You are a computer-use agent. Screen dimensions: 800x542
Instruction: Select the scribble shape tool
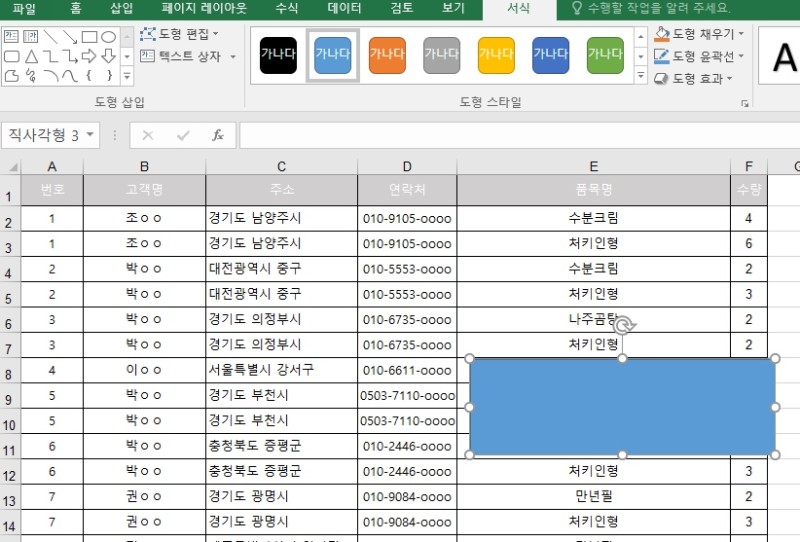(x=31, y=76)
